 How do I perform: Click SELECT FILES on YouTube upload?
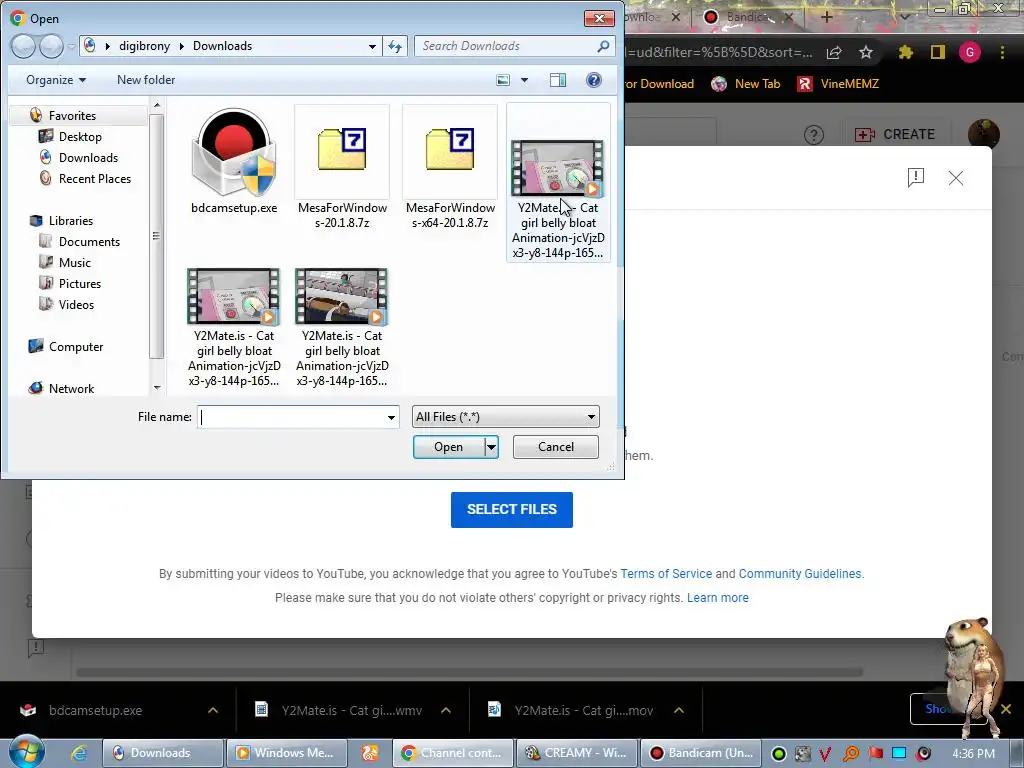tap(511, 509)
